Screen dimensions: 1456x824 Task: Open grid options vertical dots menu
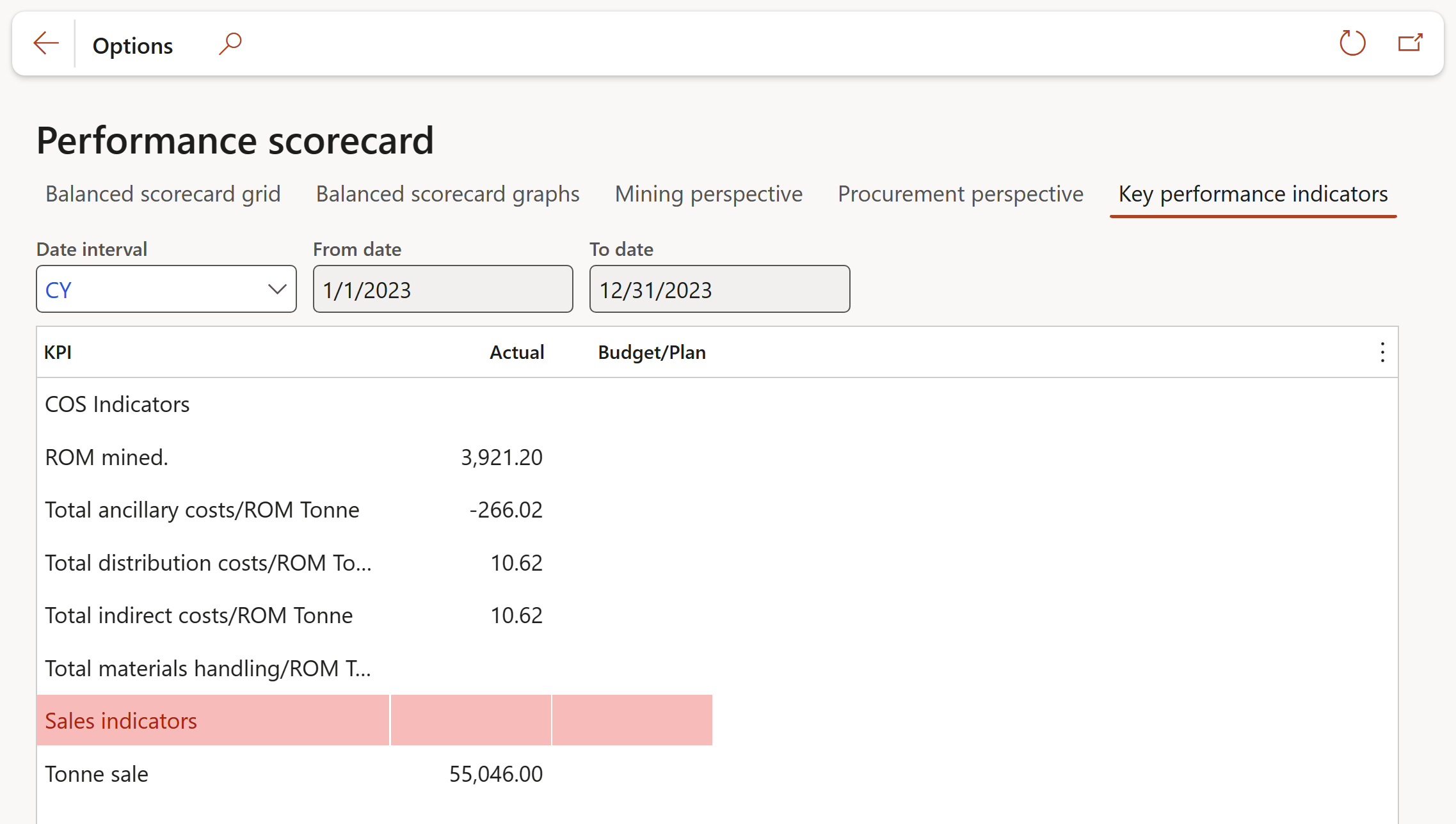coord(1382,353)
